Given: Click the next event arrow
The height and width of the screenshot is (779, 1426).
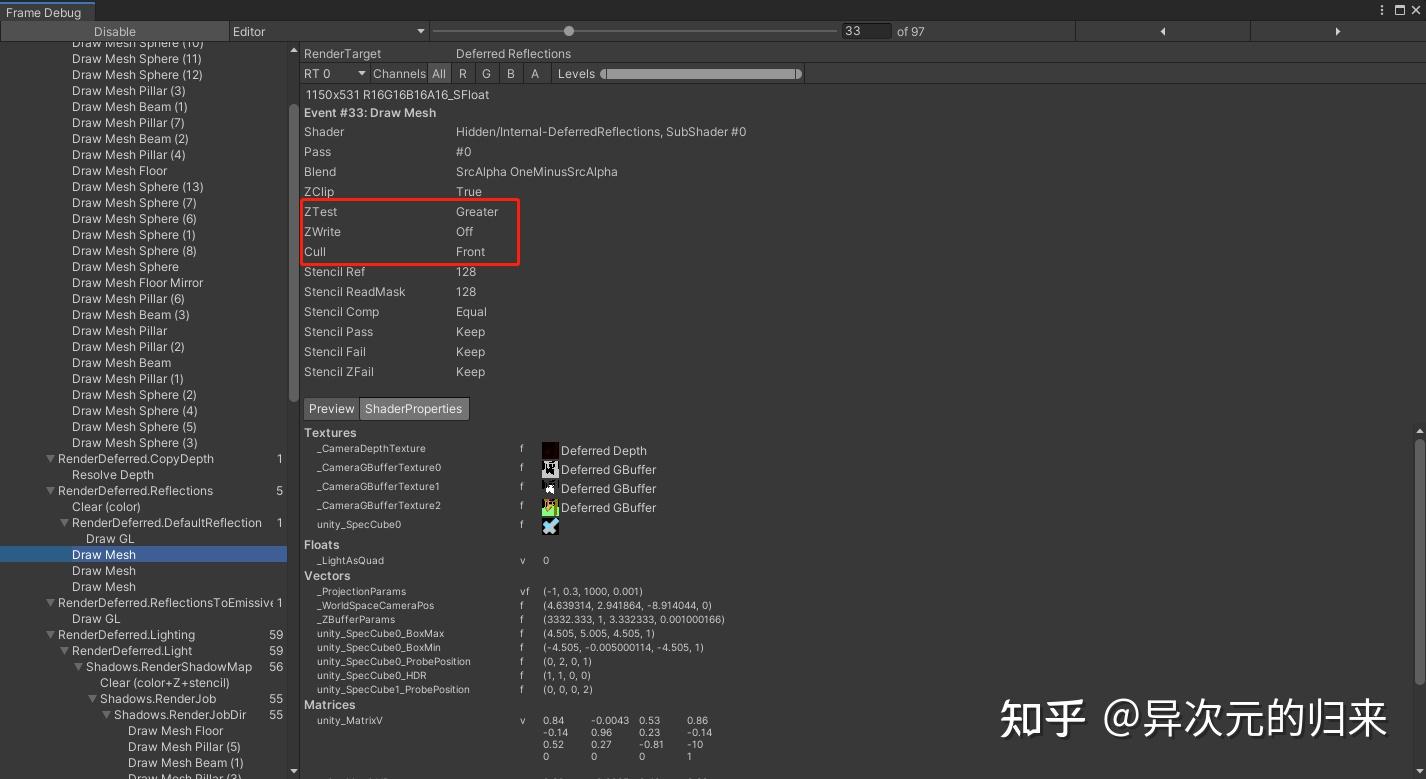Looking at the screenshot, I should 1338,31.
